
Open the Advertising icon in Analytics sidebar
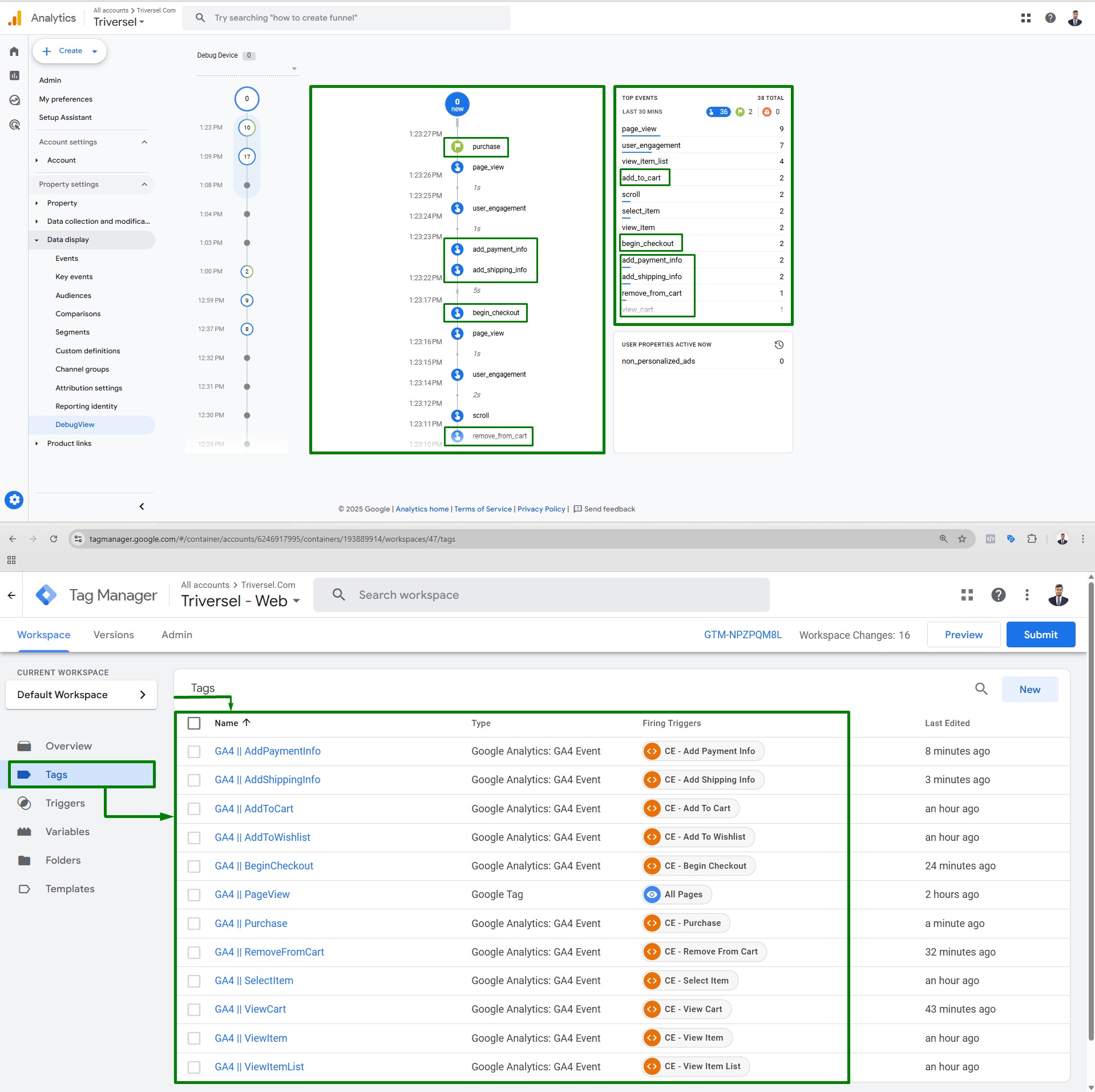pyautogui.click(x=14, y=125)
